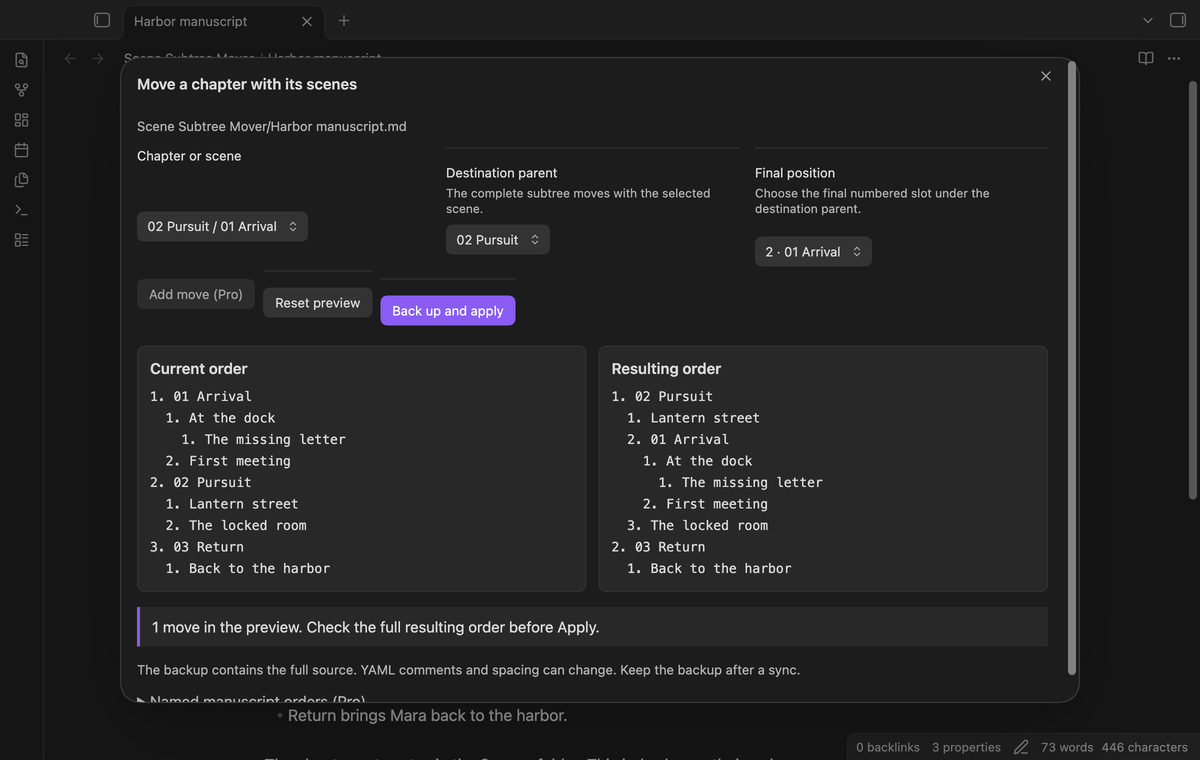Click Back to the harbor in Resulting order
This screenshot has height=760, width=1200.
pyautogui.click(x=721, y=569)
